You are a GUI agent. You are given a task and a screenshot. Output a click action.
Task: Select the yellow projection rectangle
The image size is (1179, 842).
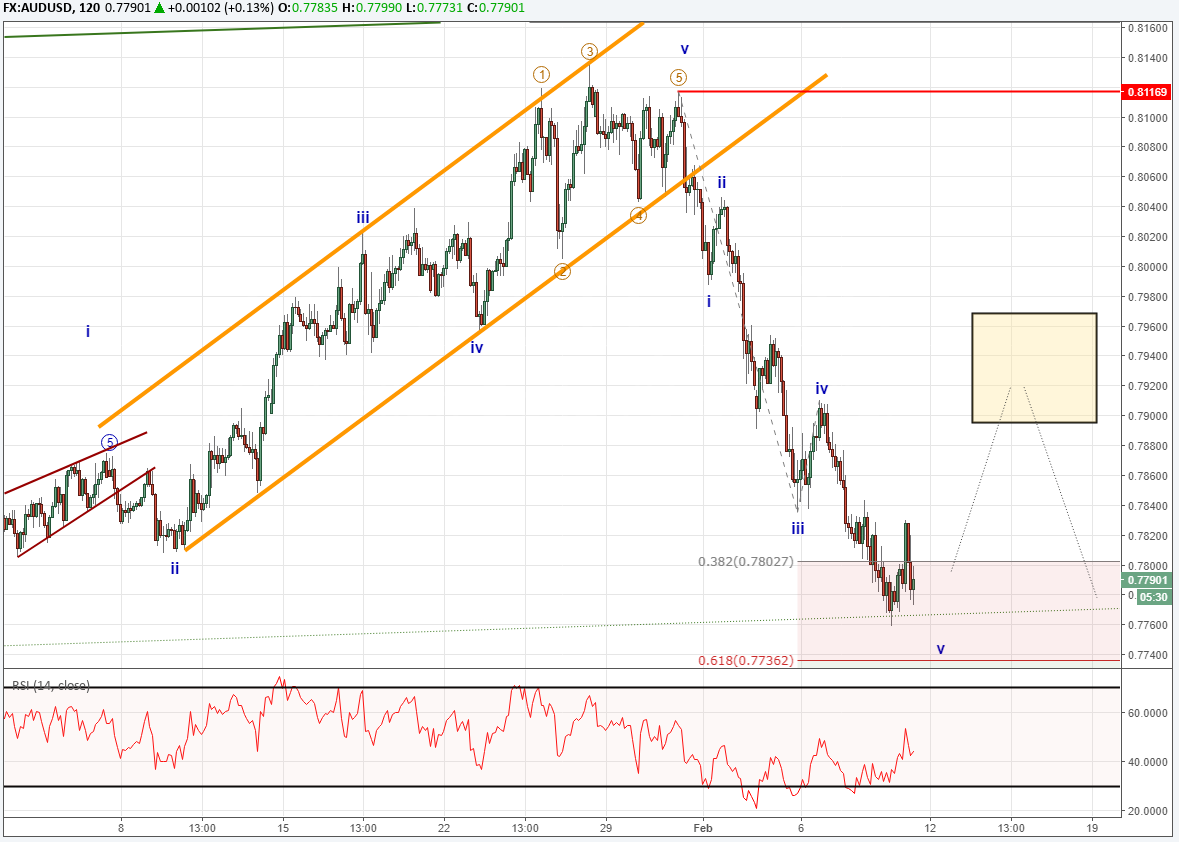tap(1034, 368)
